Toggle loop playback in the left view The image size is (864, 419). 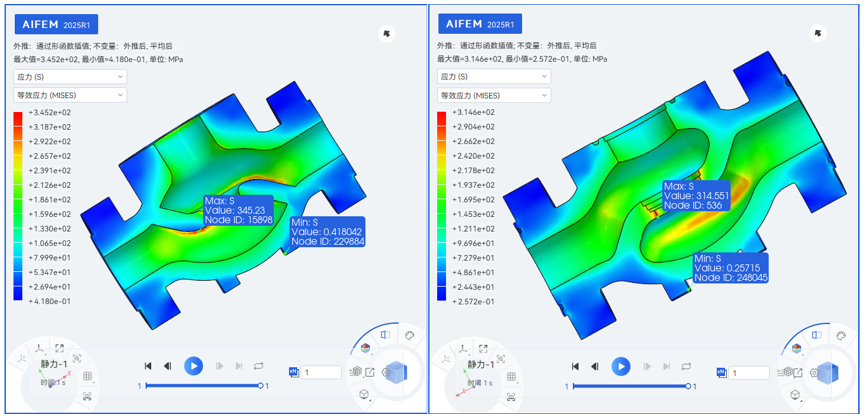(259, 366)
